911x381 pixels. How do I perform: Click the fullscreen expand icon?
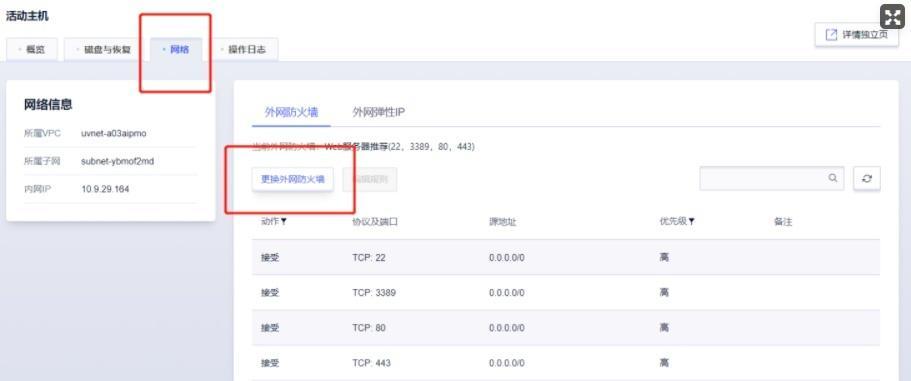click(892, 16)
